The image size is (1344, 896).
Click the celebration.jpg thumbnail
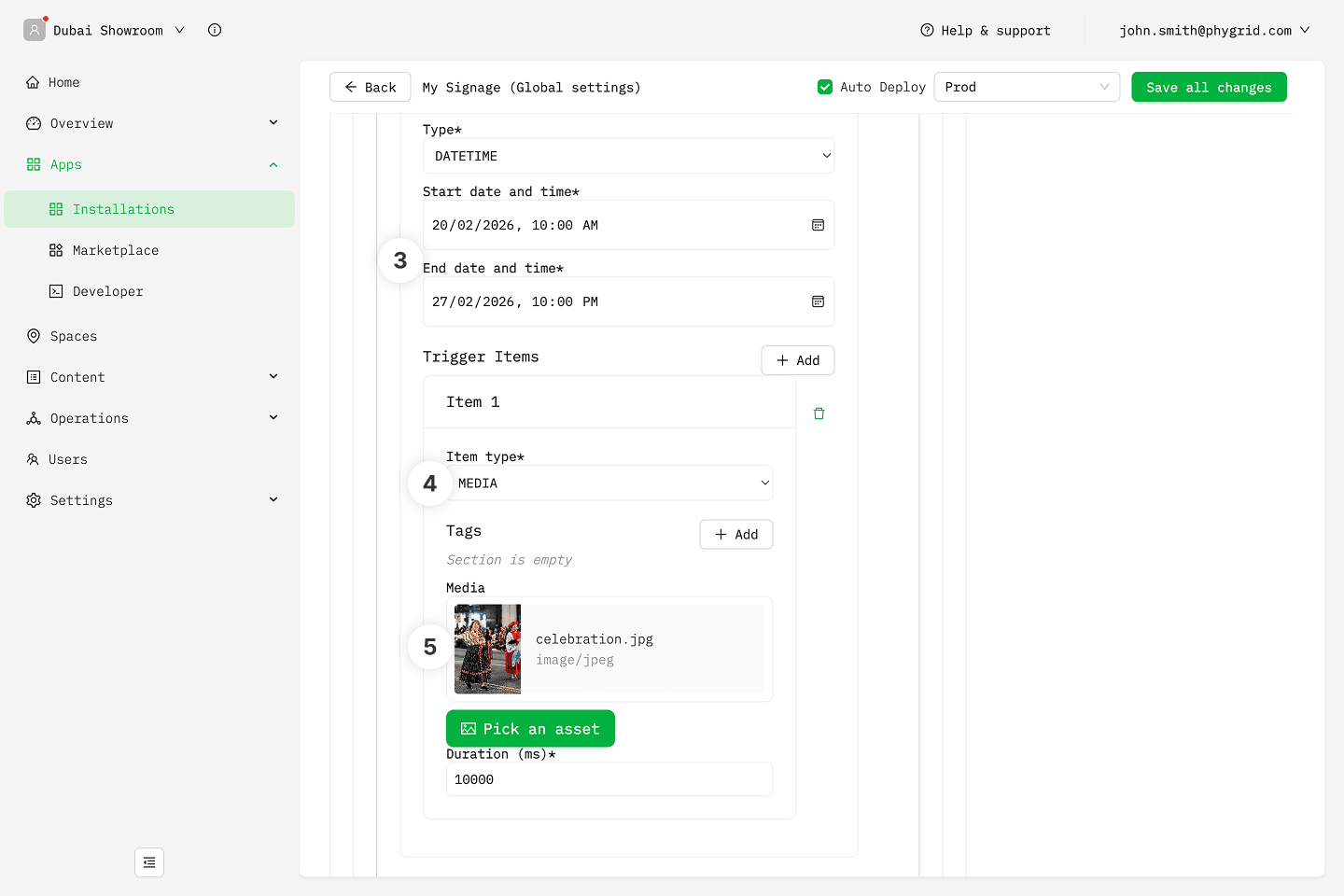point(487,649)
